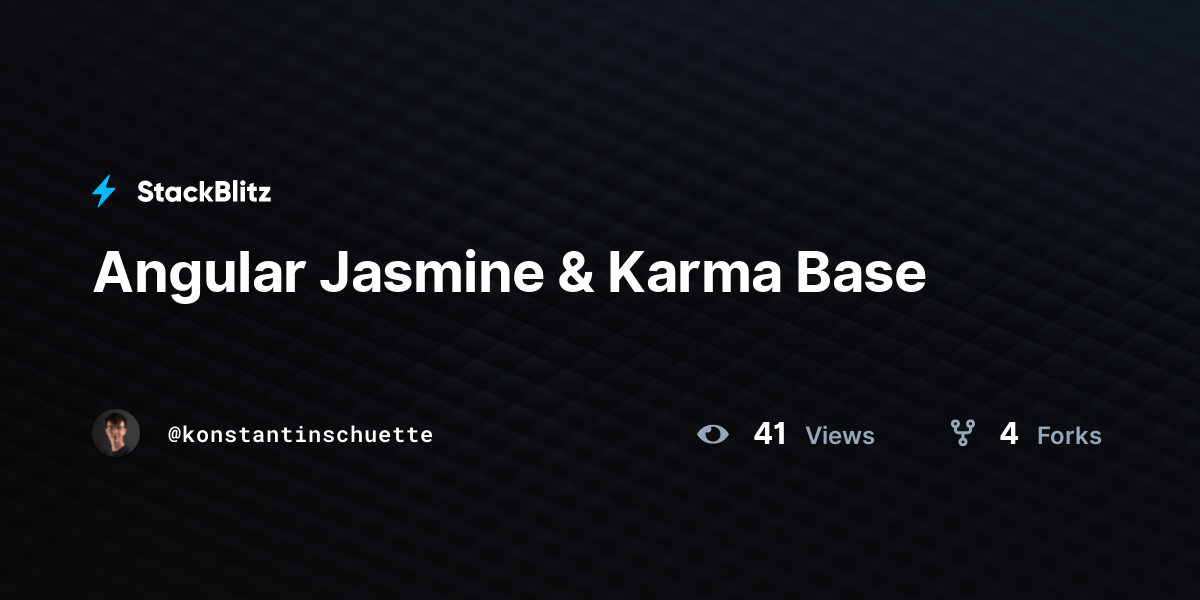Click the eye icon beside 41 Views
The image size is (1200, 600).
tap(713, 434)
